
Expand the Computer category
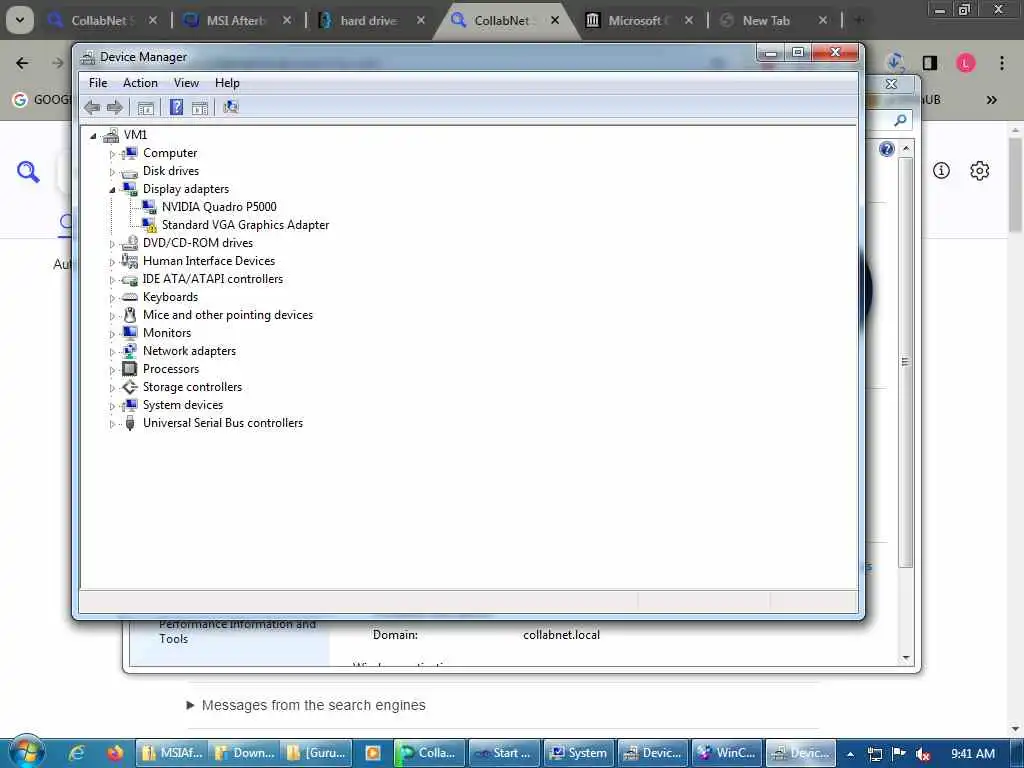(x=112, y=154)
